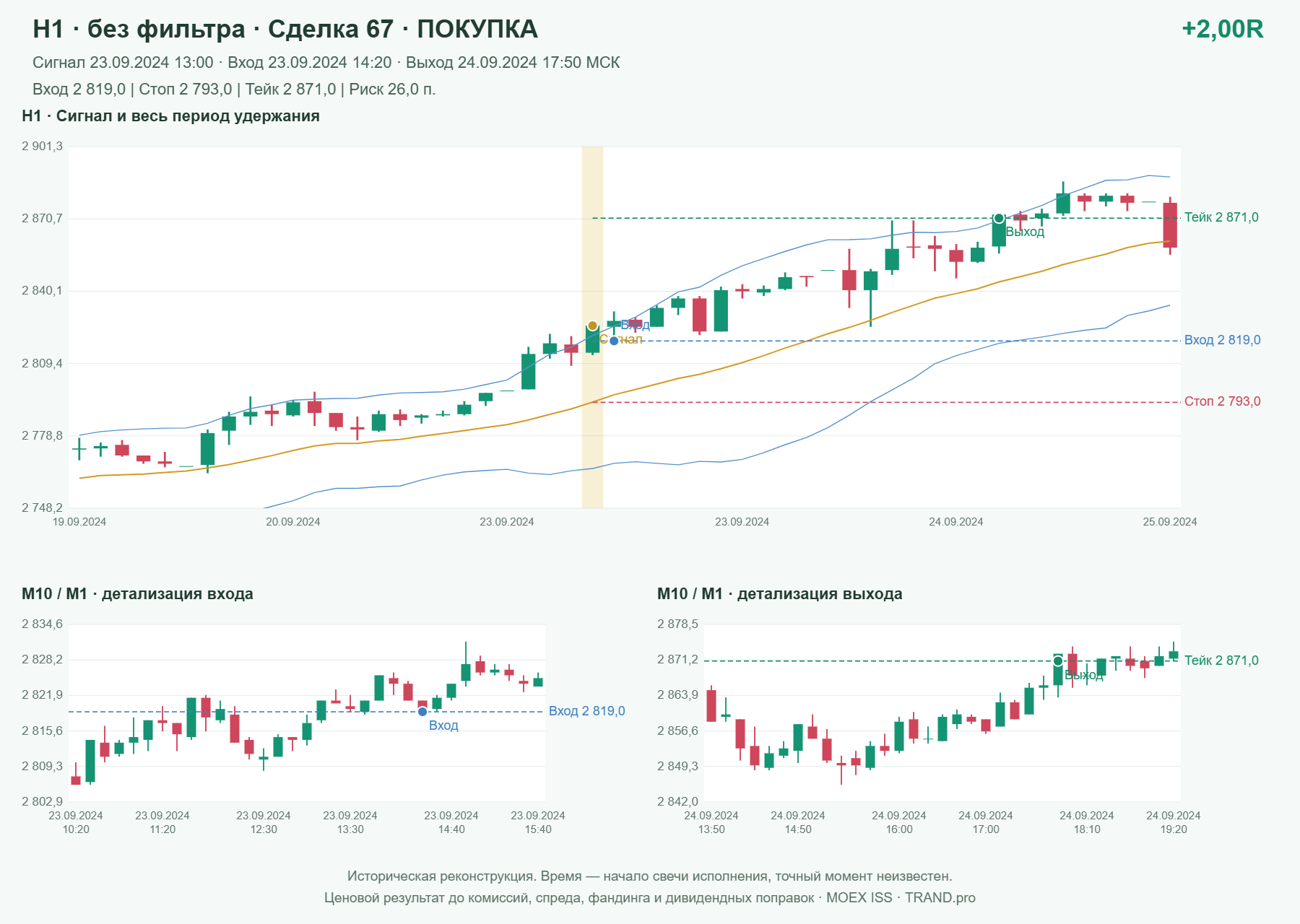Click the footer 'Историческая реконструкция' note
This screenshot has height=924, width=1300.
click(650, 876)
